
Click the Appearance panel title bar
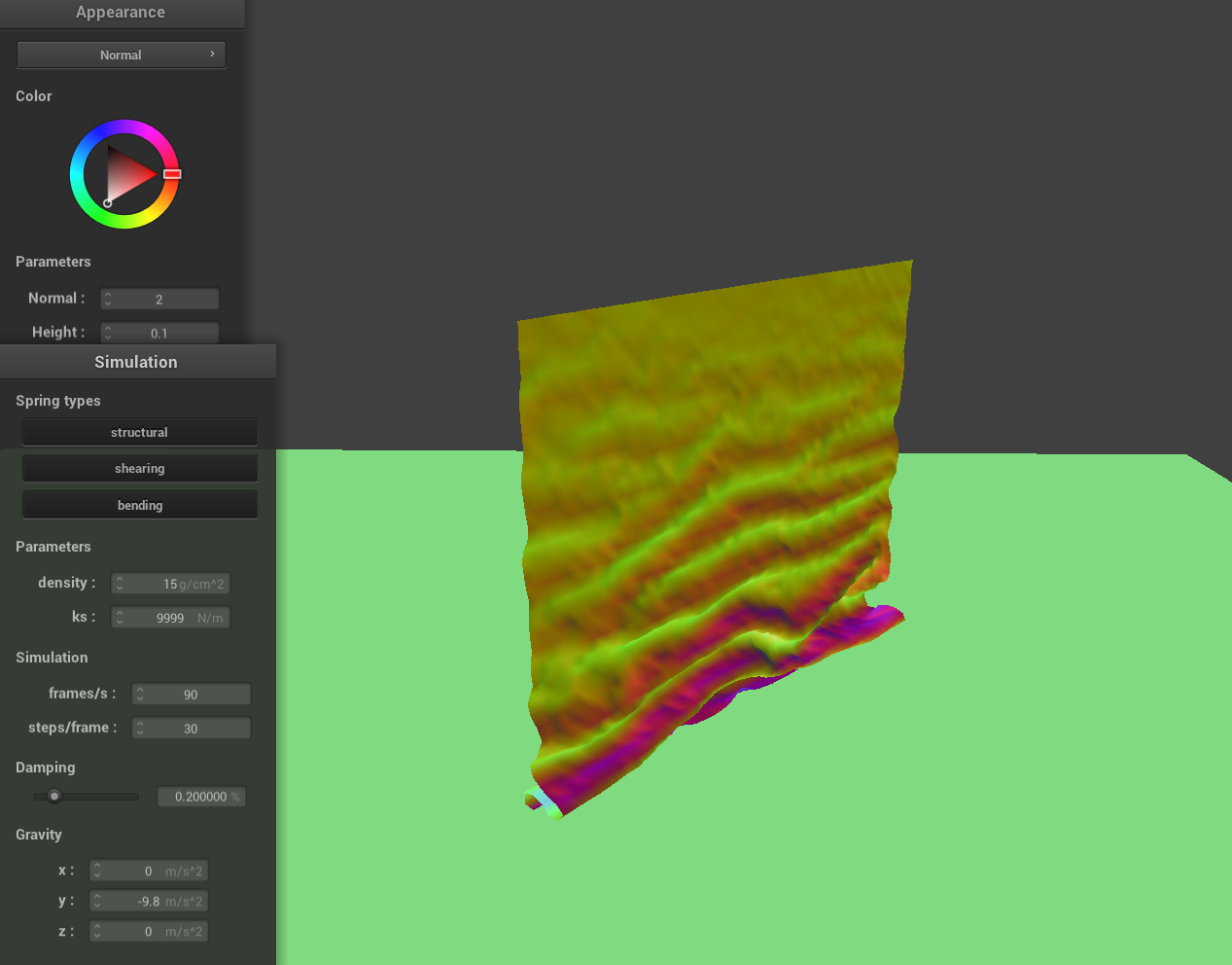point(121,13)
